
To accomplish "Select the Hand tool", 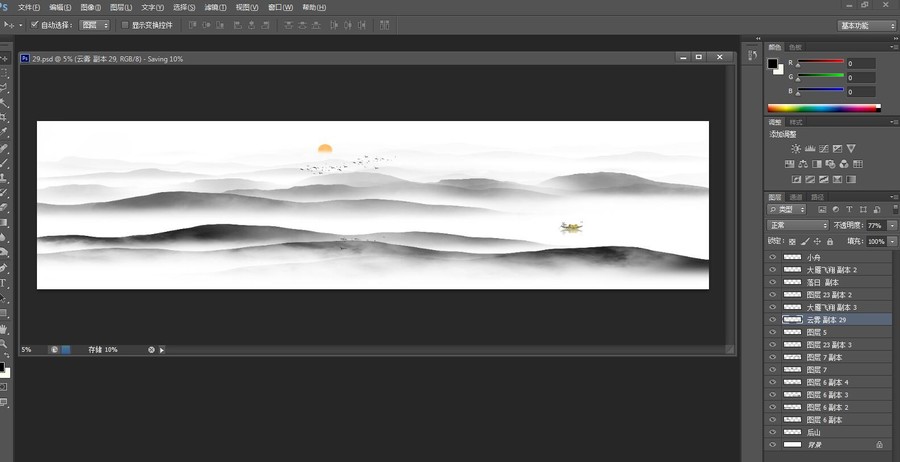I will 3,329.
